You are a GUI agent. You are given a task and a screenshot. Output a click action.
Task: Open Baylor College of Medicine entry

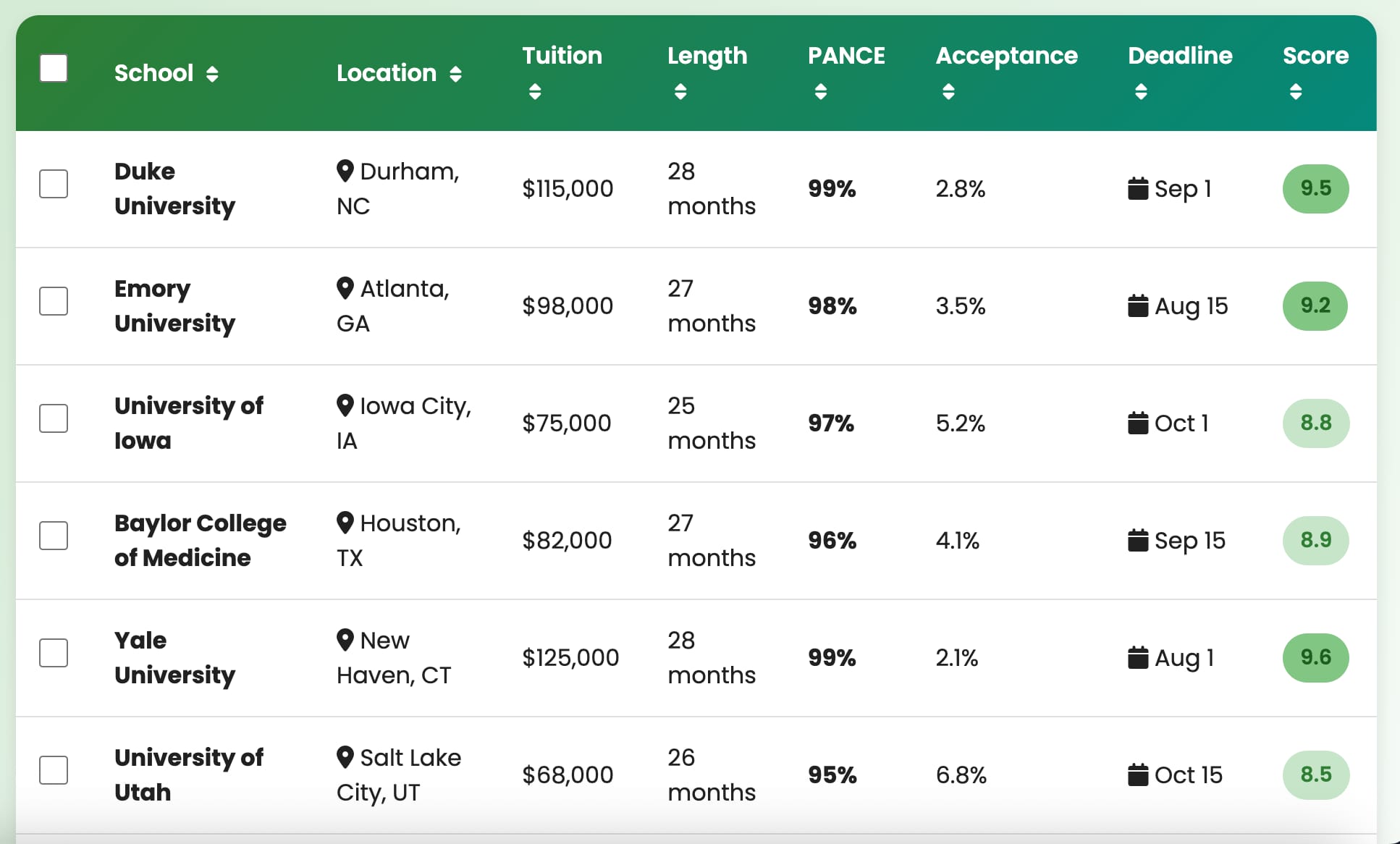pos(201,540)
